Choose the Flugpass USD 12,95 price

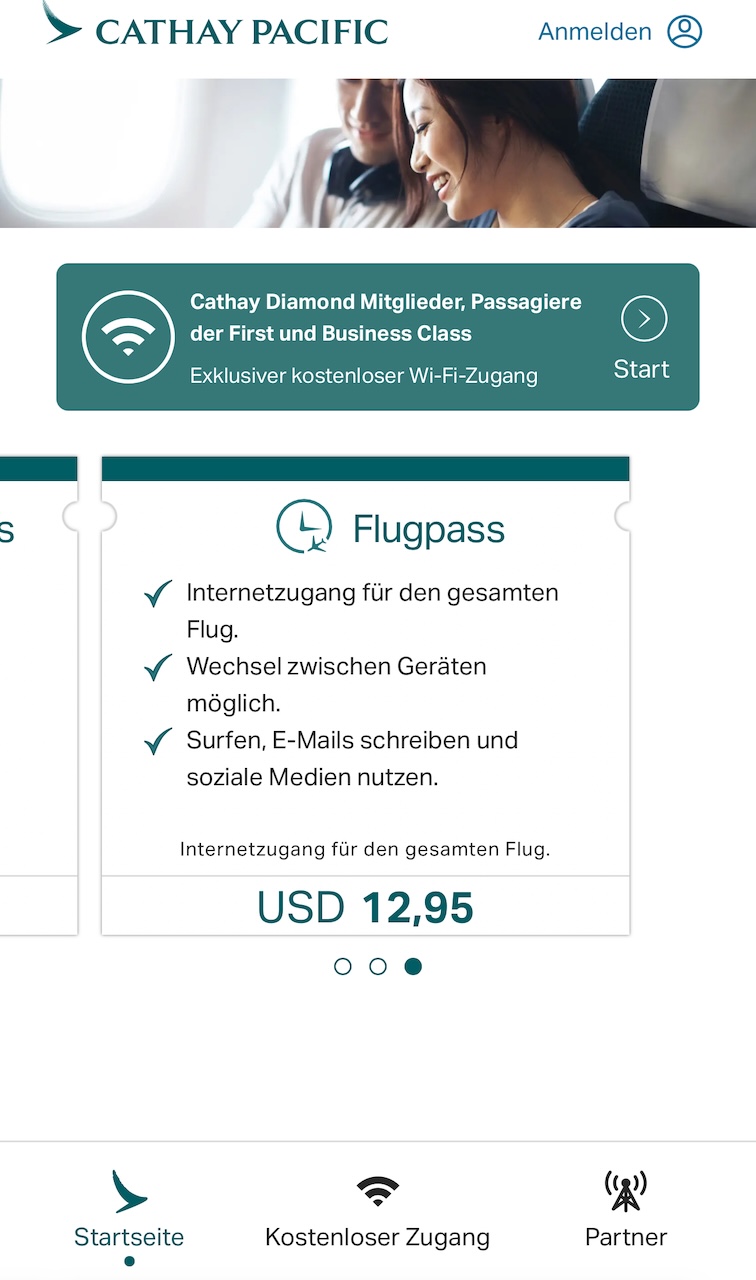point(365,907)
